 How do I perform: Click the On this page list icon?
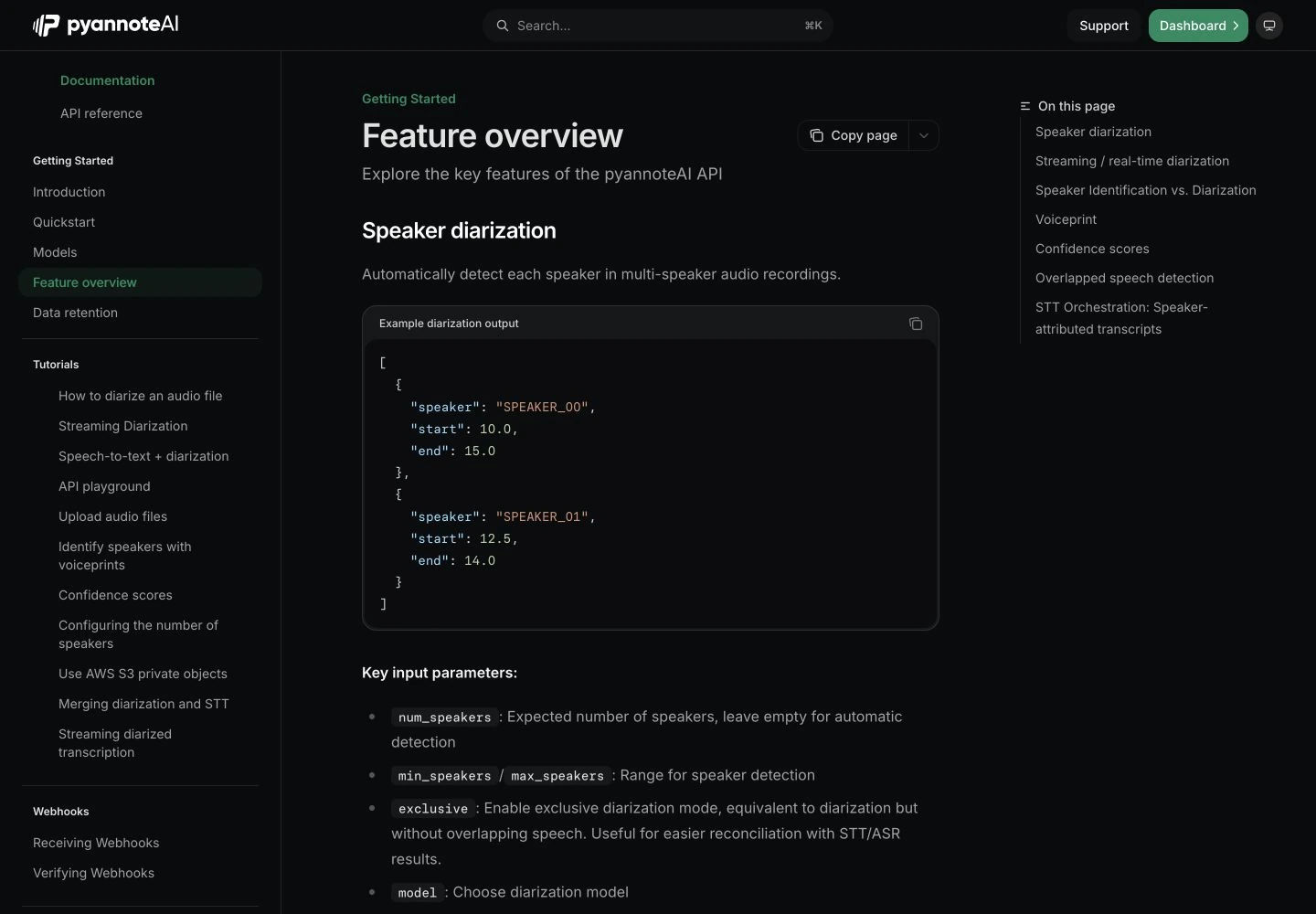1025,106
